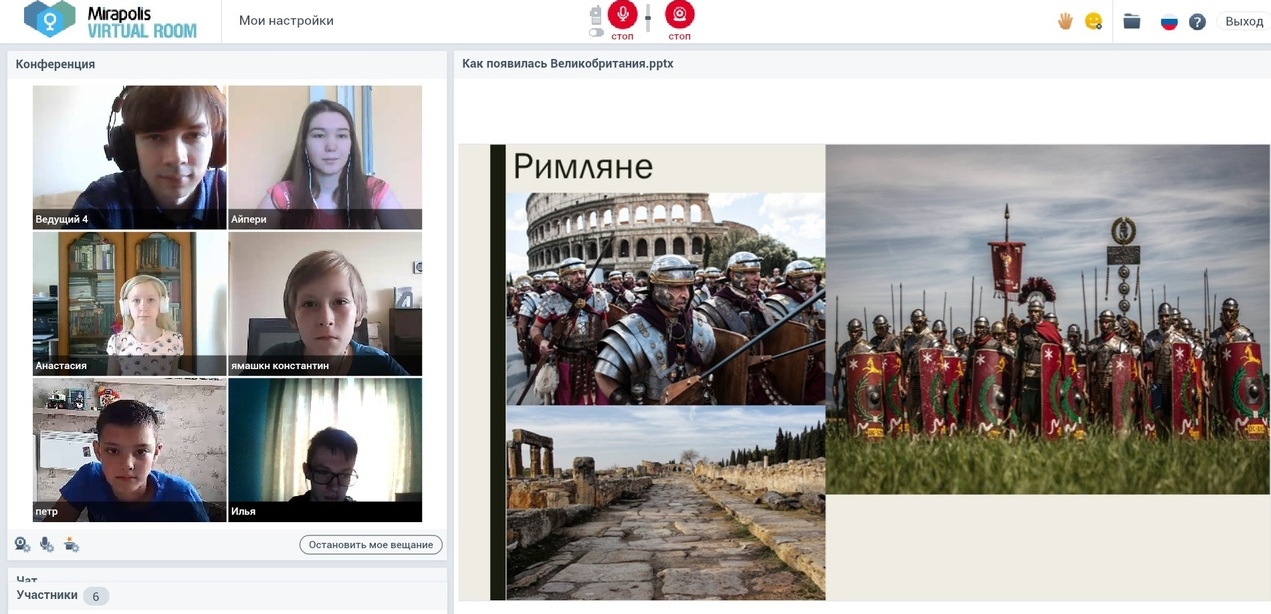Open the files folder icon

tap(1132, 21)
